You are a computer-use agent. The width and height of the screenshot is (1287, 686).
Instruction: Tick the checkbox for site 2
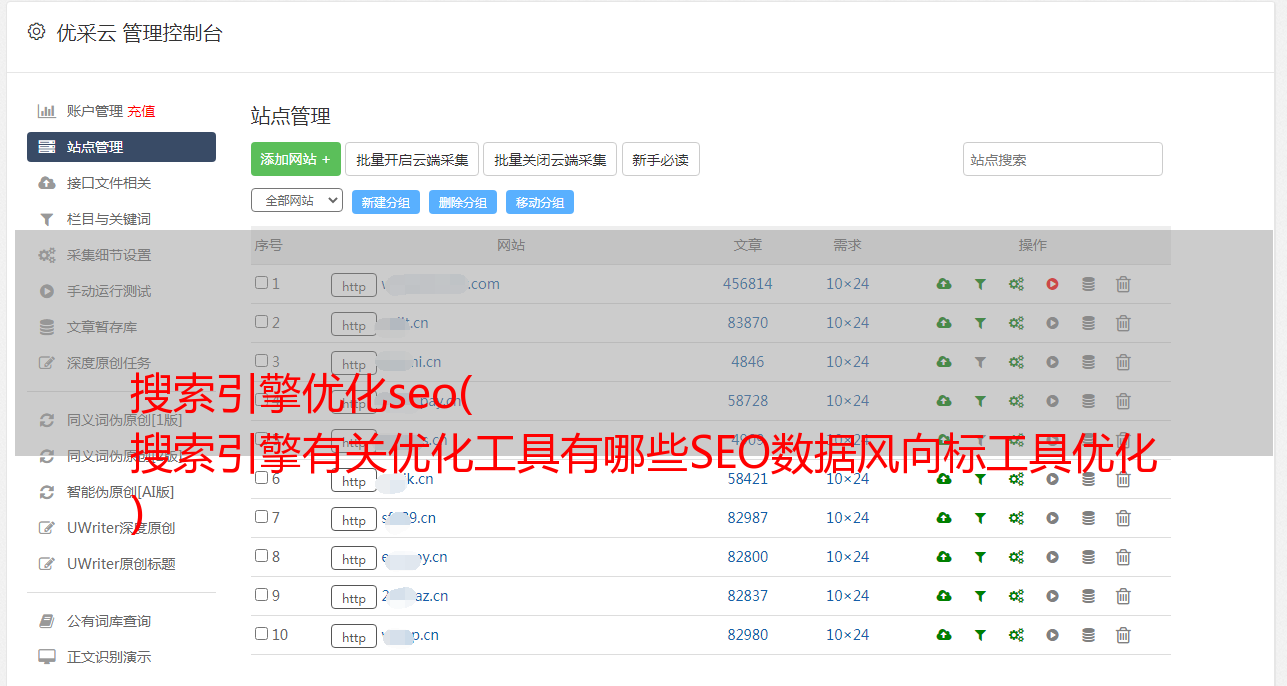pos(261,322)
